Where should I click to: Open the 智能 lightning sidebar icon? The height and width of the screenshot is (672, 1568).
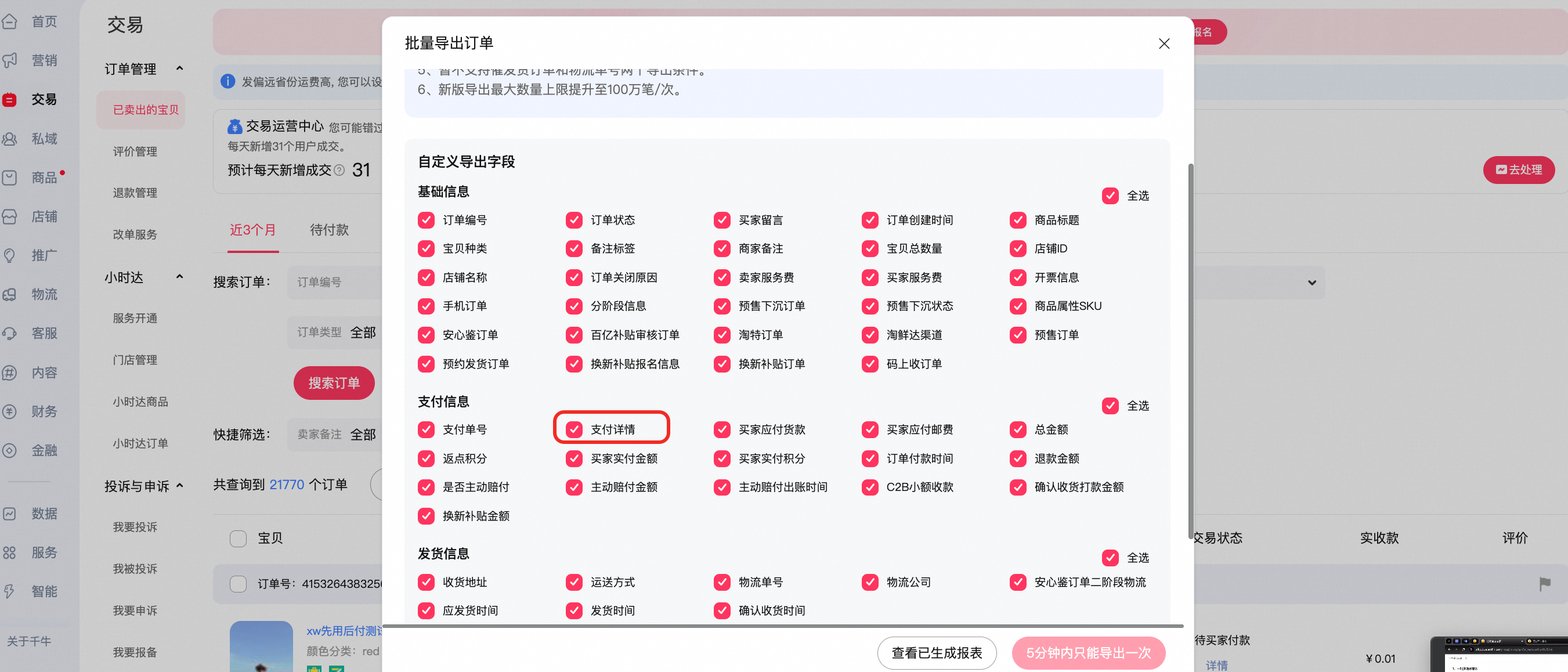coord(9,592)
